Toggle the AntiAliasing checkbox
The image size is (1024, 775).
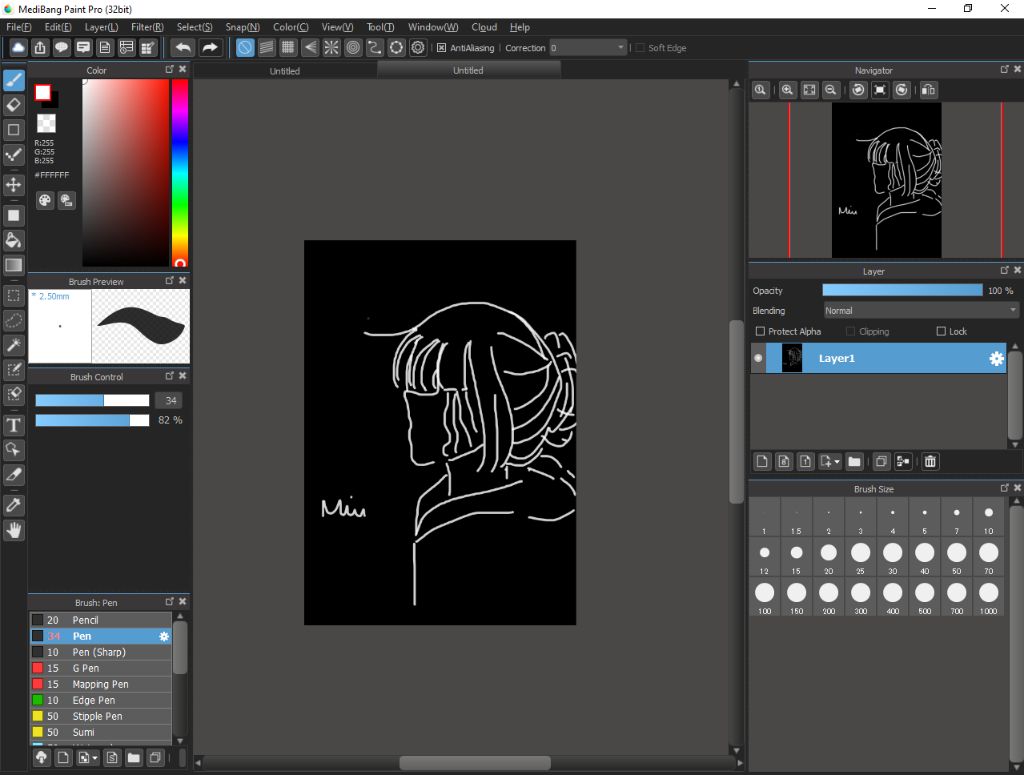click(441, 48)
